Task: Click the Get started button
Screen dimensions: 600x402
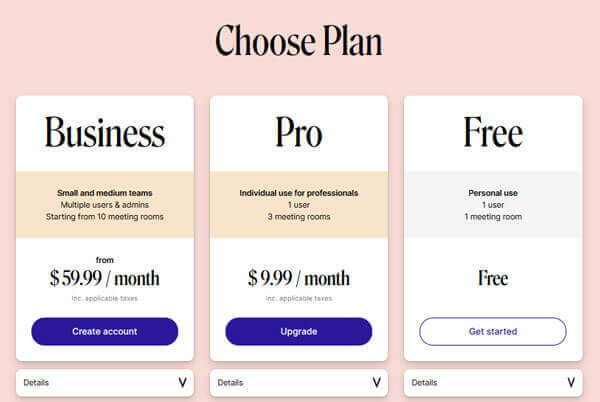Action: point(492,331)
